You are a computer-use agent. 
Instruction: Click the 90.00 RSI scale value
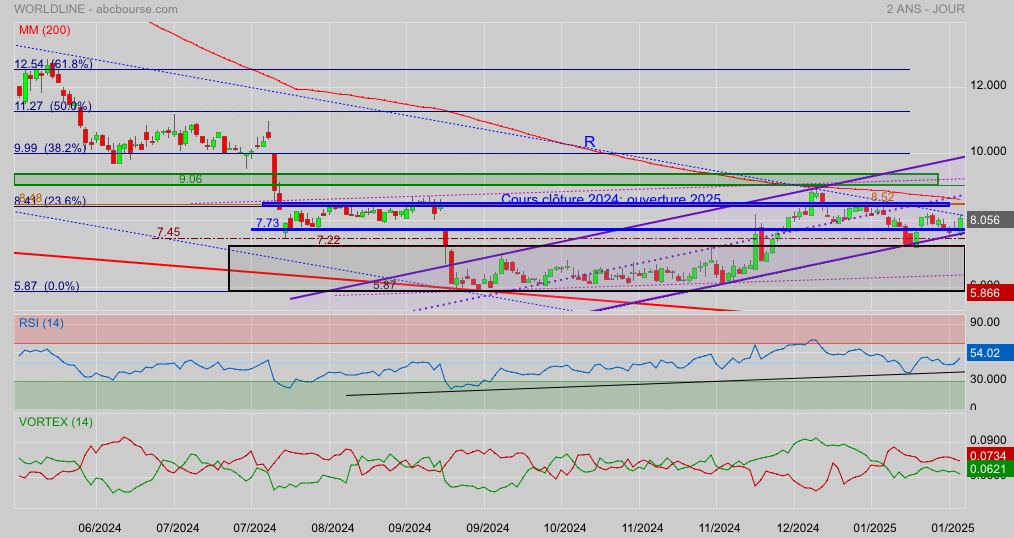click(x=985, y=323)
